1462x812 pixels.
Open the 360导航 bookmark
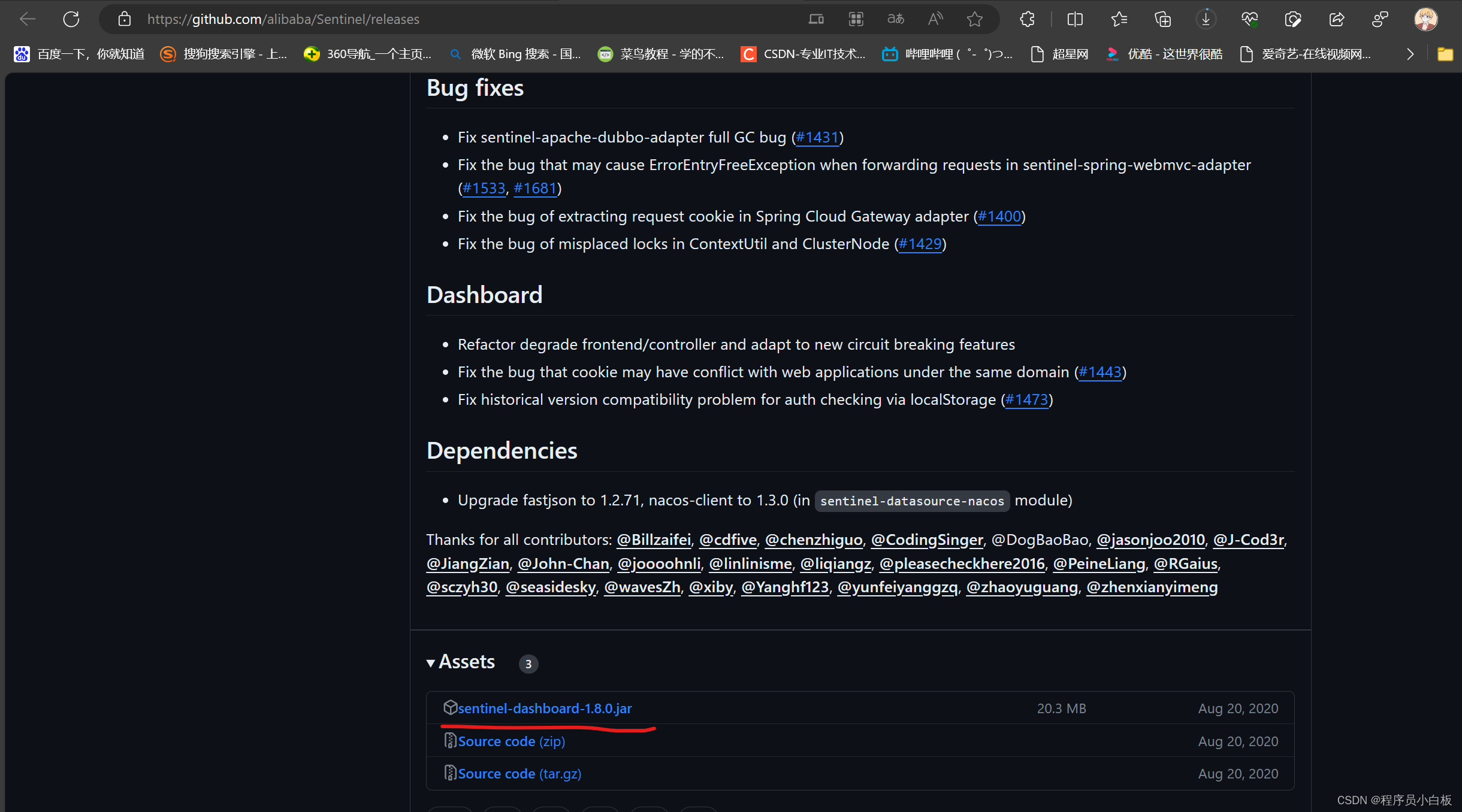click(368, 54)
